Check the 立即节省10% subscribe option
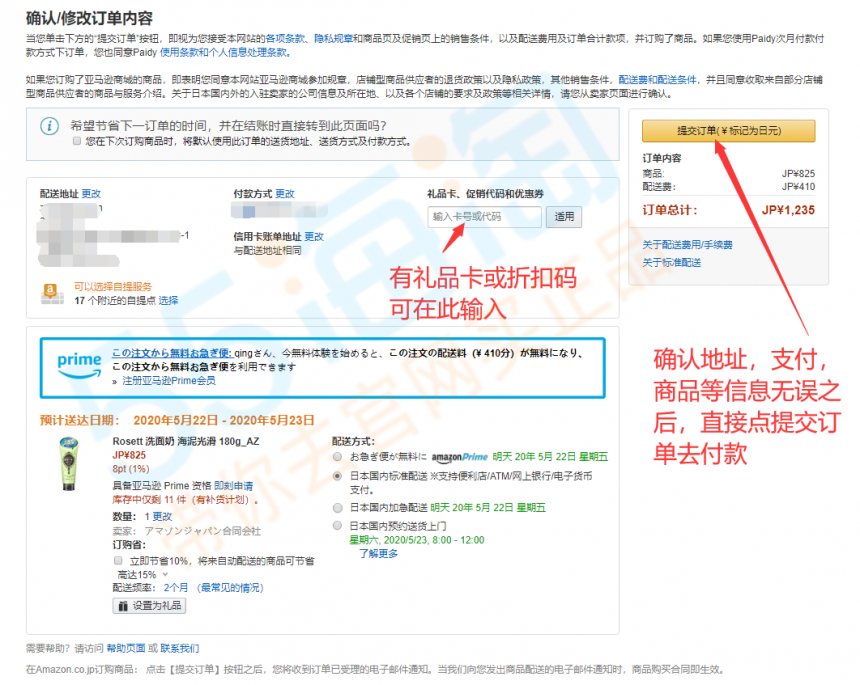The image size is (860, 685). (118, 561)
